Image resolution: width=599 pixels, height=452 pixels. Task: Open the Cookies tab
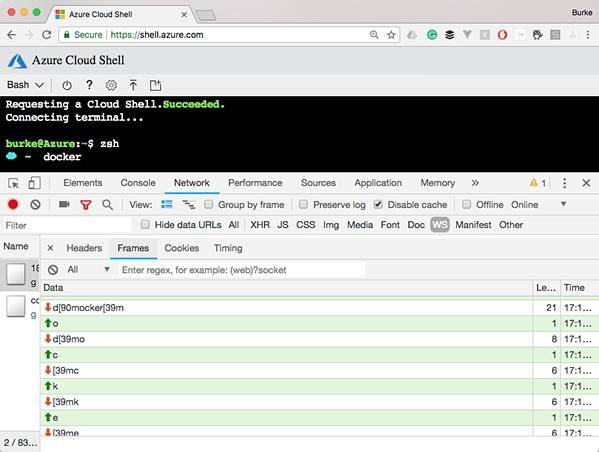(x=182, y=248)
